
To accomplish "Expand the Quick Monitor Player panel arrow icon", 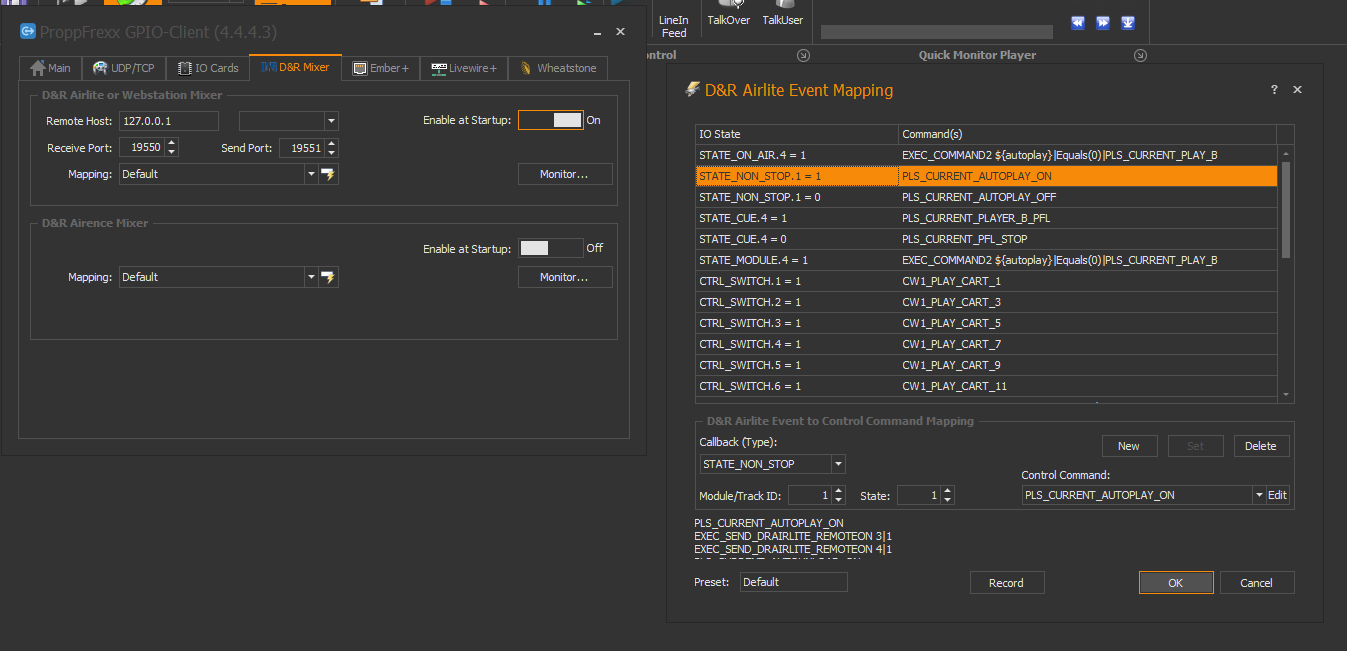I will click(x=1140, y=55).
